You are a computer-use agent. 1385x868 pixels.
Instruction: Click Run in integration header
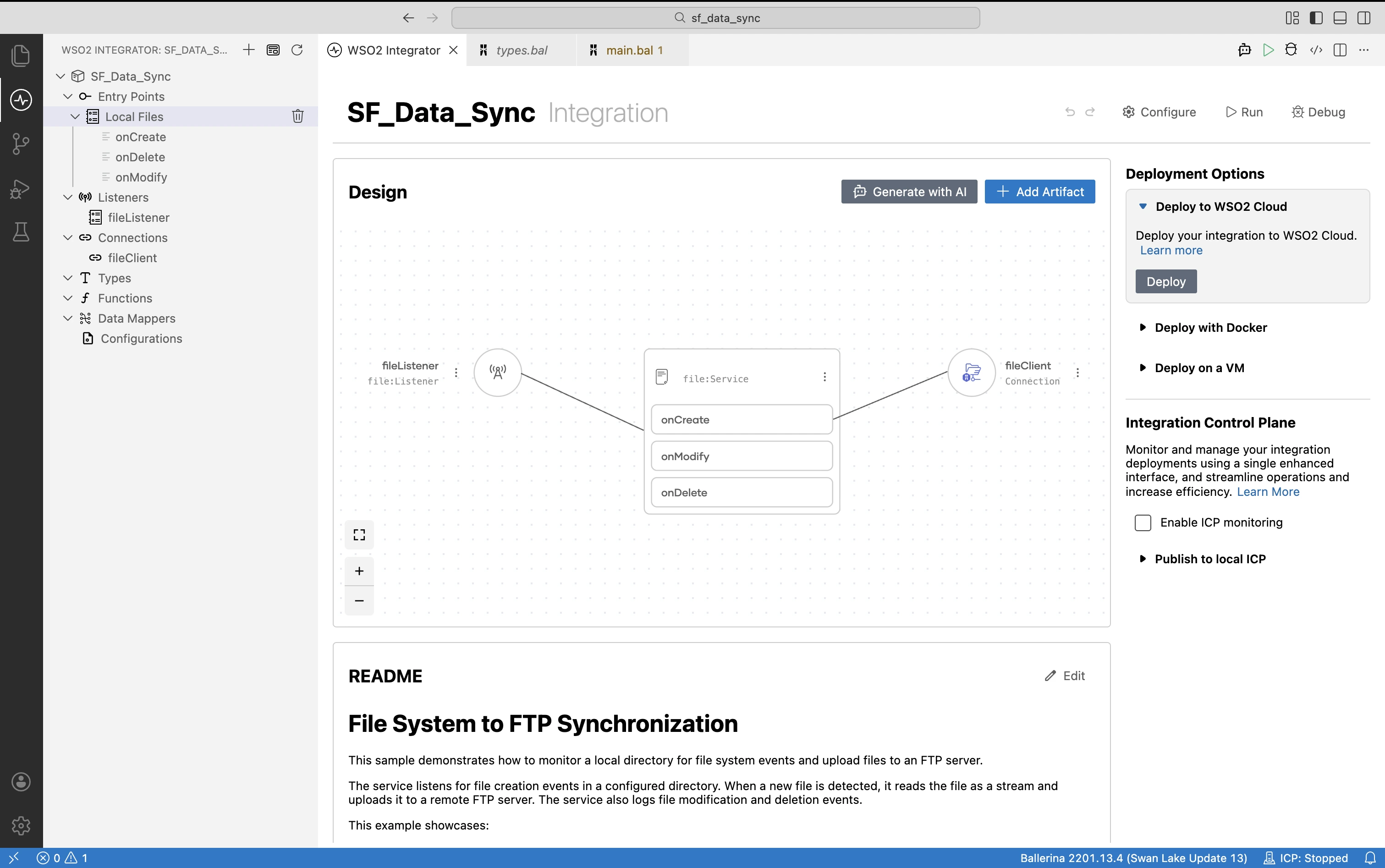pos(1244,112)
